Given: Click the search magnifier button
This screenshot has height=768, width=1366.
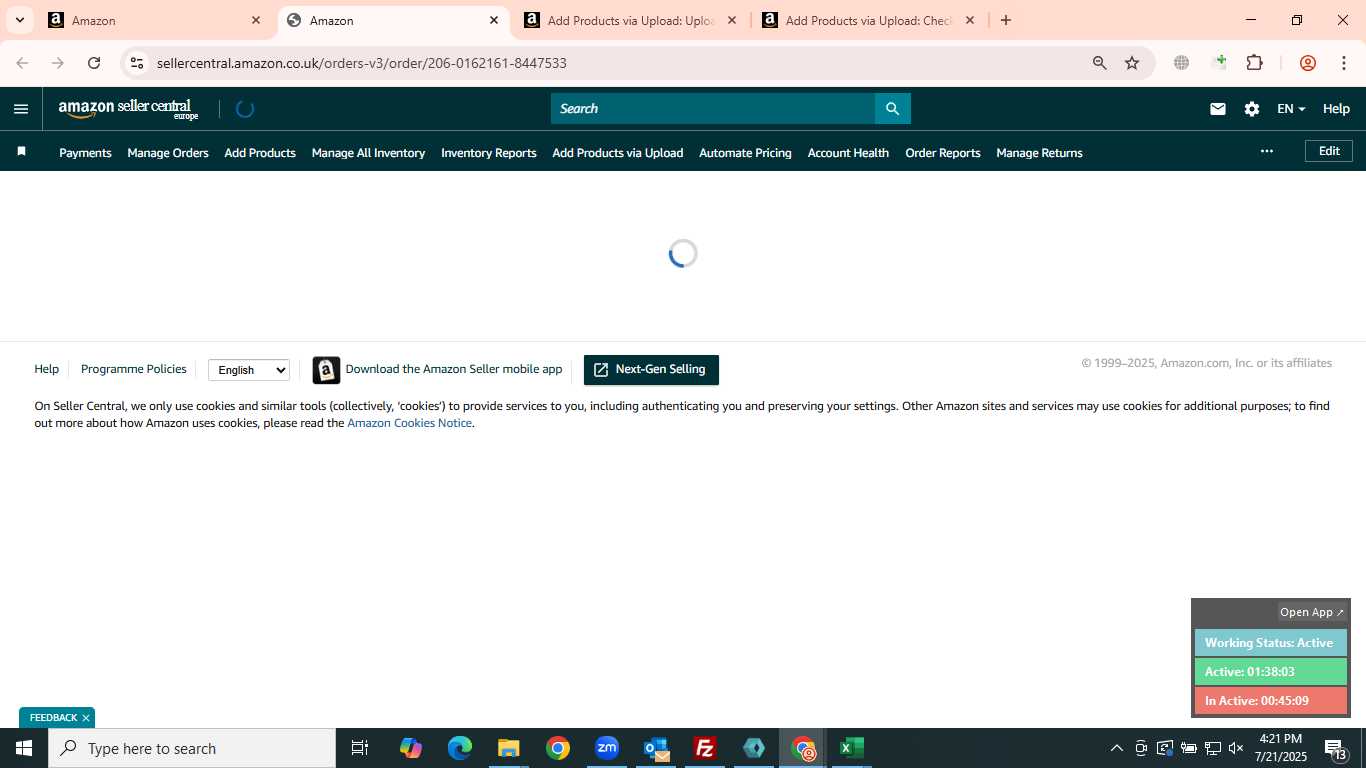Looking at the screenshot, I should coord(892,109).
